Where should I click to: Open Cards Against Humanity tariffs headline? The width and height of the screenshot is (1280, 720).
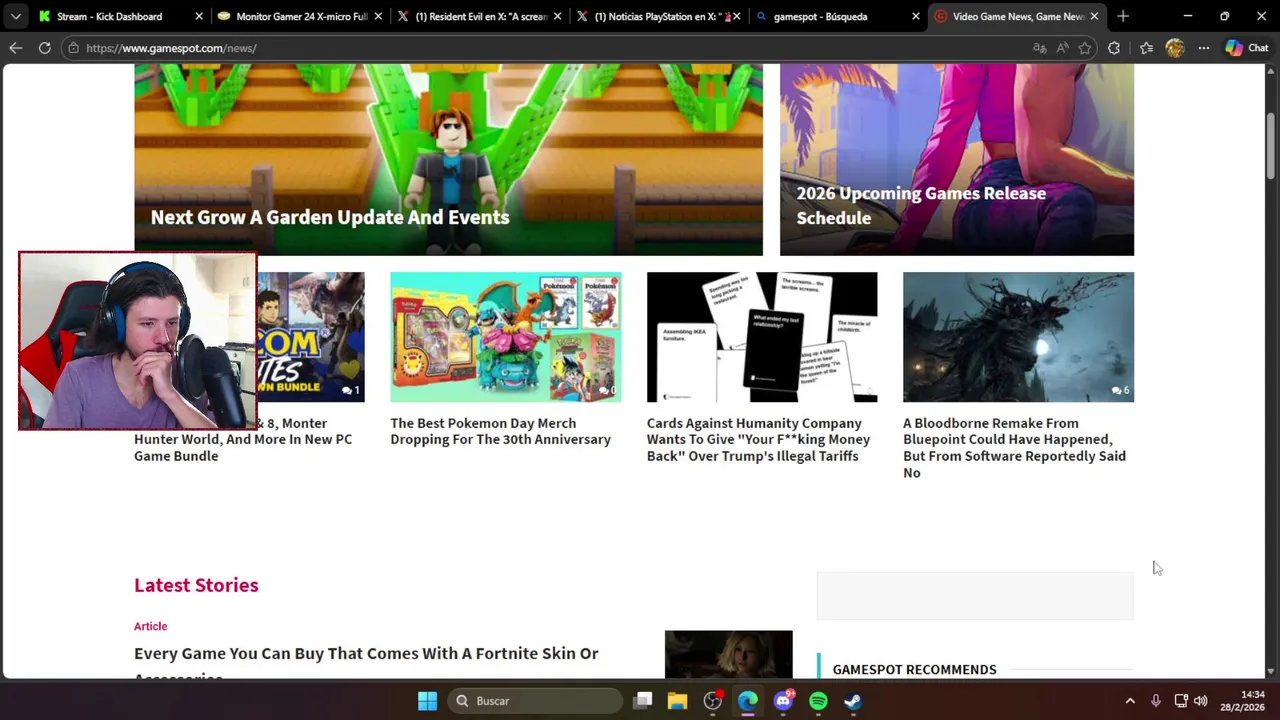[758, 439]
